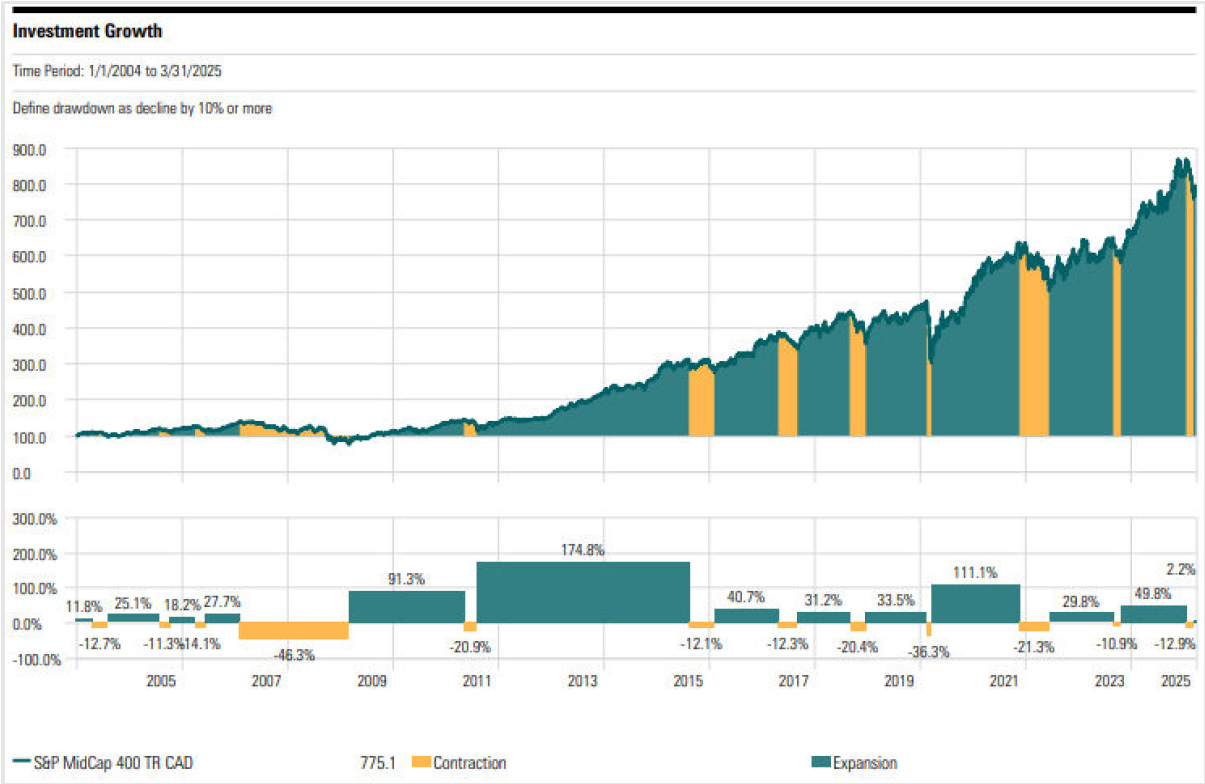Click the 2021 year label on the axis
This screenshot has height=784, width=1205.
point(1003,682)
